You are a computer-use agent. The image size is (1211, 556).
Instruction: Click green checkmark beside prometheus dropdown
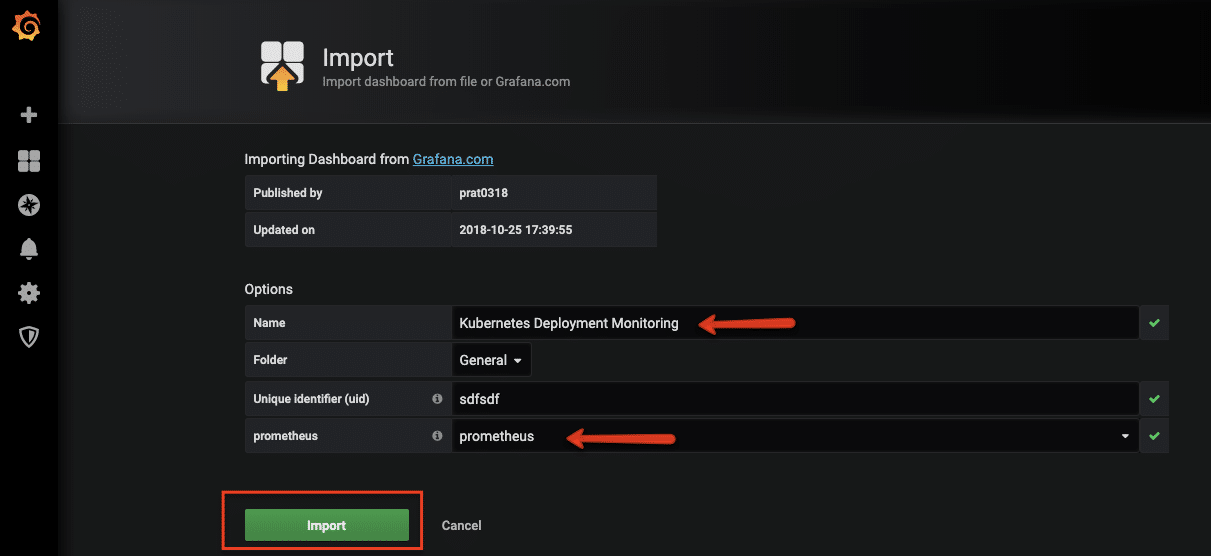(1154, 436)
